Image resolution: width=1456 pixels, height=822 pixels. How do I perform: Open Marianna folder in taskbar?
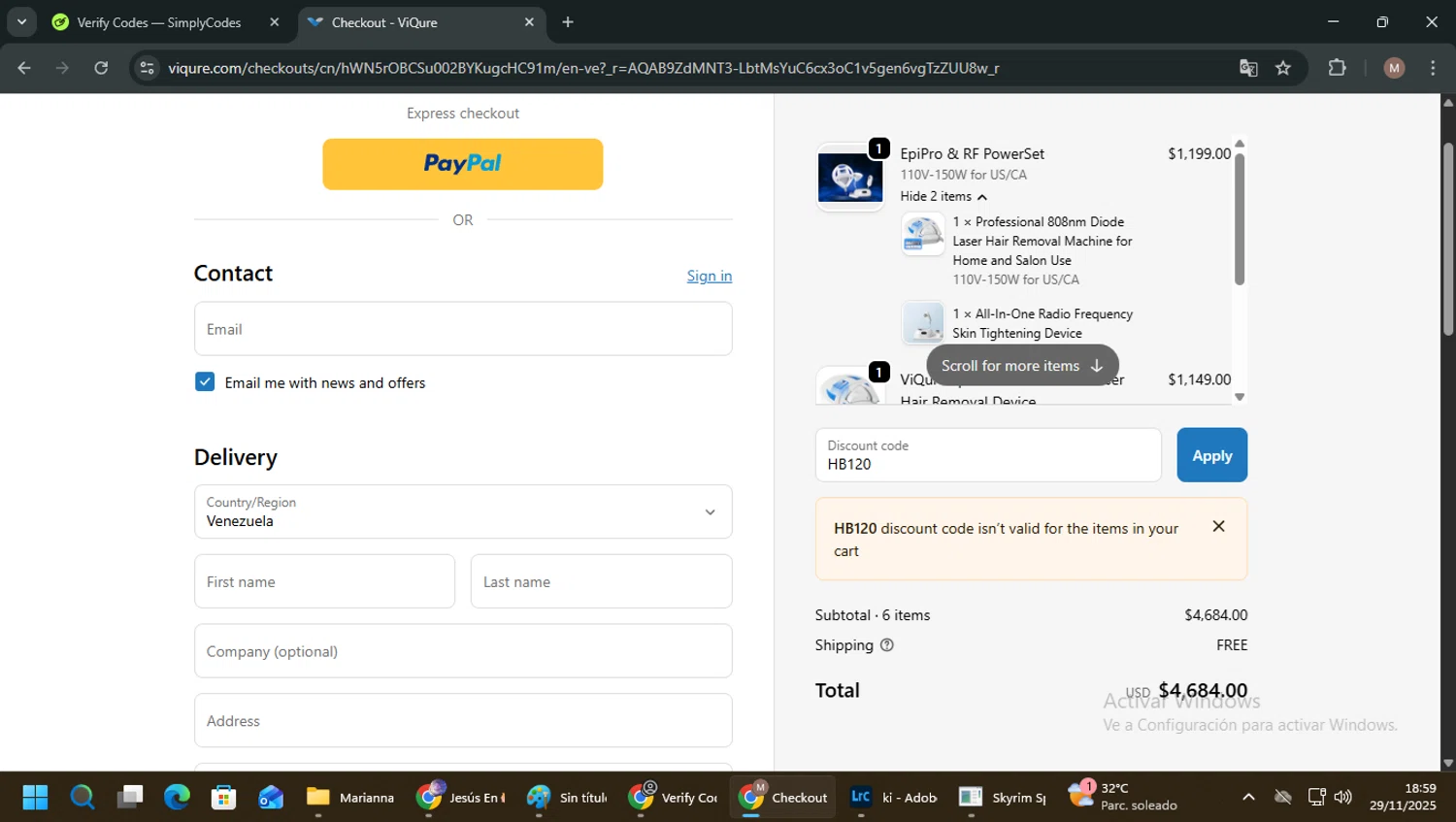350,797
